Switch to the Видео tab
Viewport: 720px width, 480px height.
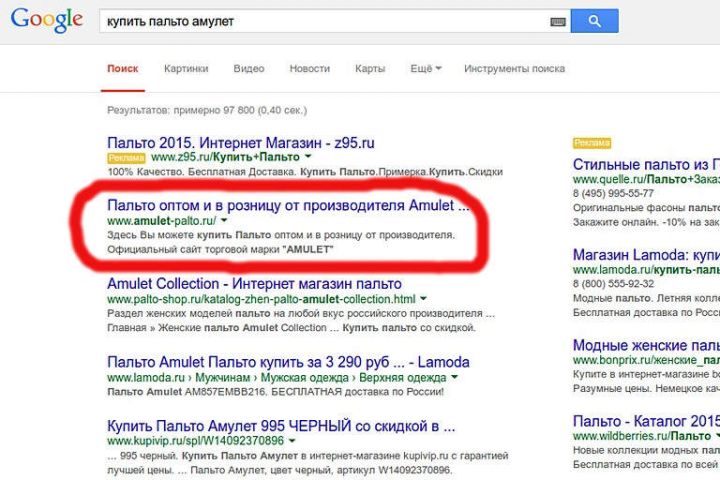click(x=249, y=69)
